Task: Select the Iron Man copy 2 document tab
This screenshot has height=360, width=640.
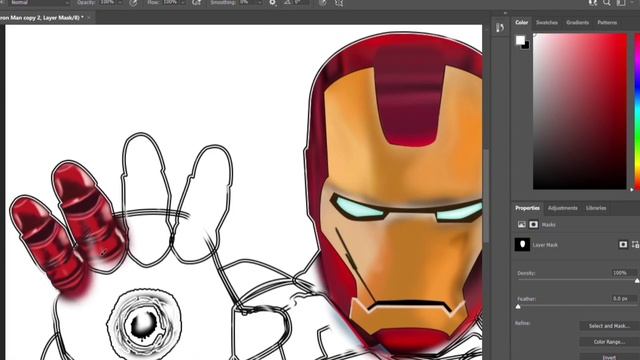Action: [x=41, y=18]
